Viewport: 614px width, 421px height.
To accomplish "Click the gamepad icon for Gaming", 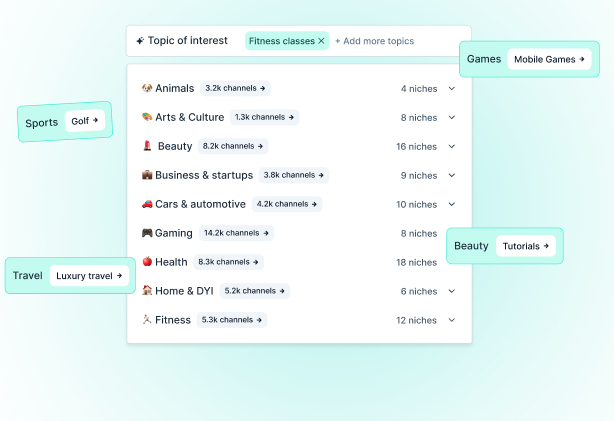I will tap(147, 233).
